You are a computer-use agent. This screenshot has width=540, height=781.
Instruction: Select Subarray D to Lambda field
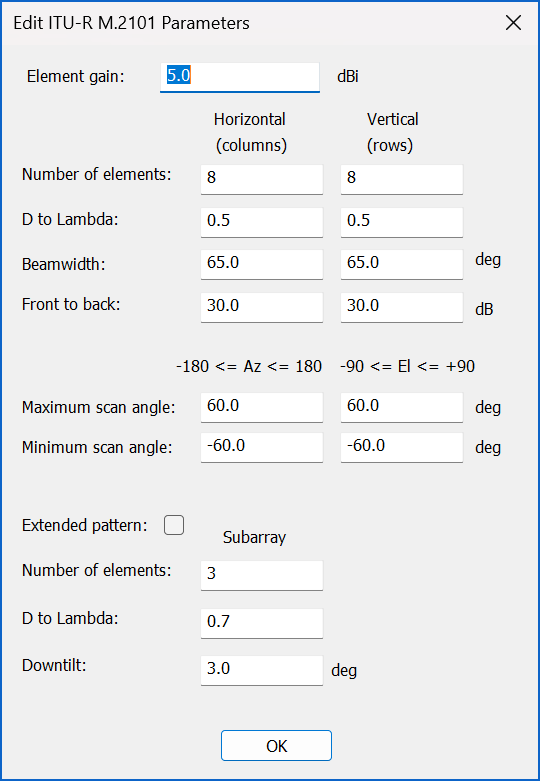(x=262, y=623)
